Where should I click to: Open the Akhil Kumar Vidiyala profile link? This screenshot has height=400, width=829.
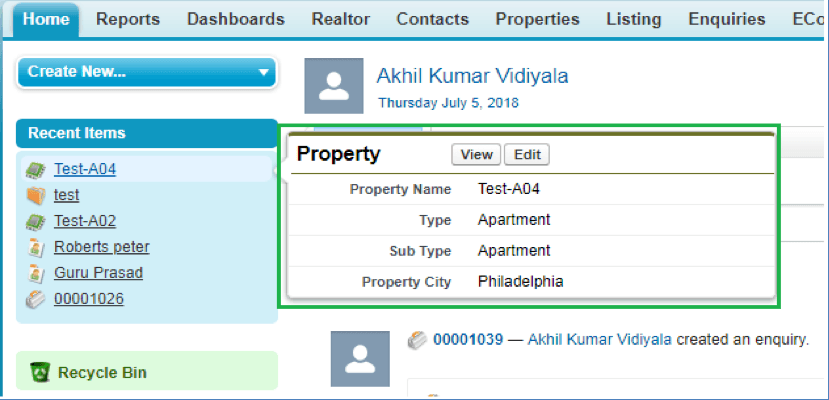[472, 77]
